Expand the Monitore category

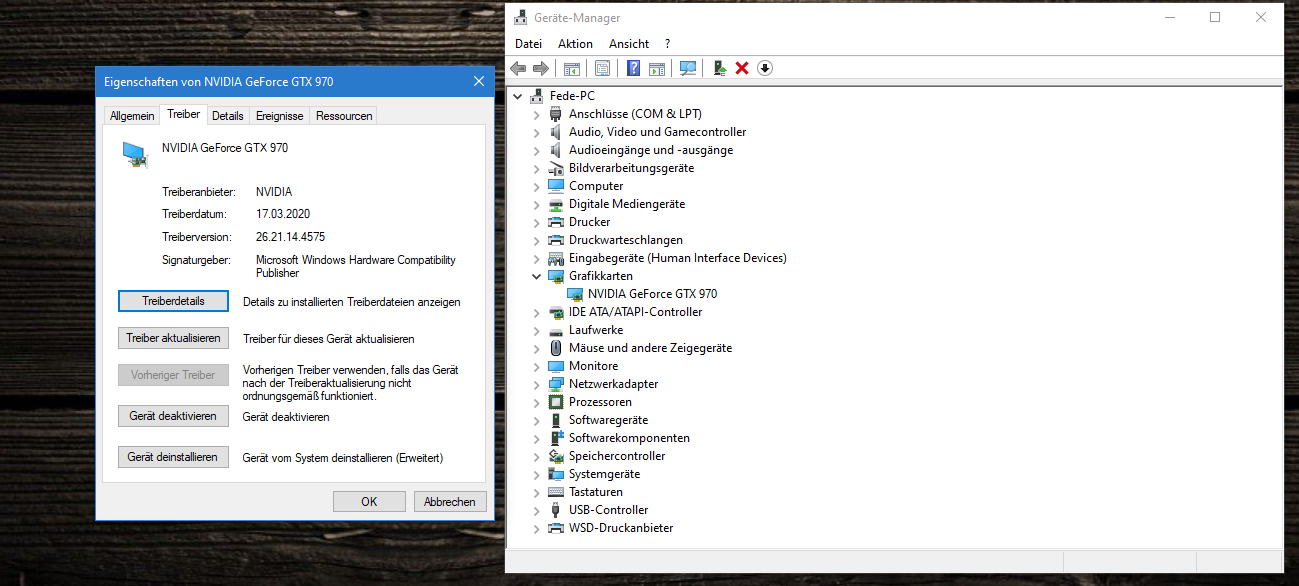tap(536, 366)
